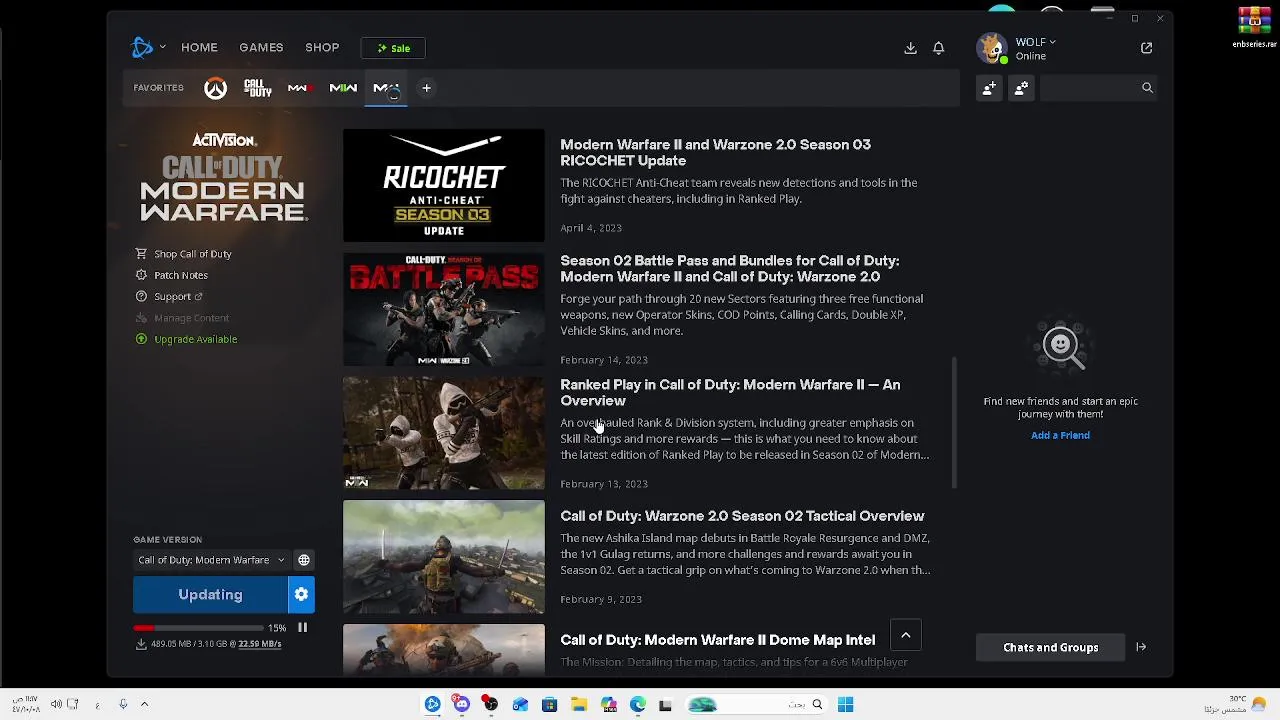Open the Ranked Play article thumbnail
The height and width of the screenshot is (720, 1280).
click(x=444, y=433)
